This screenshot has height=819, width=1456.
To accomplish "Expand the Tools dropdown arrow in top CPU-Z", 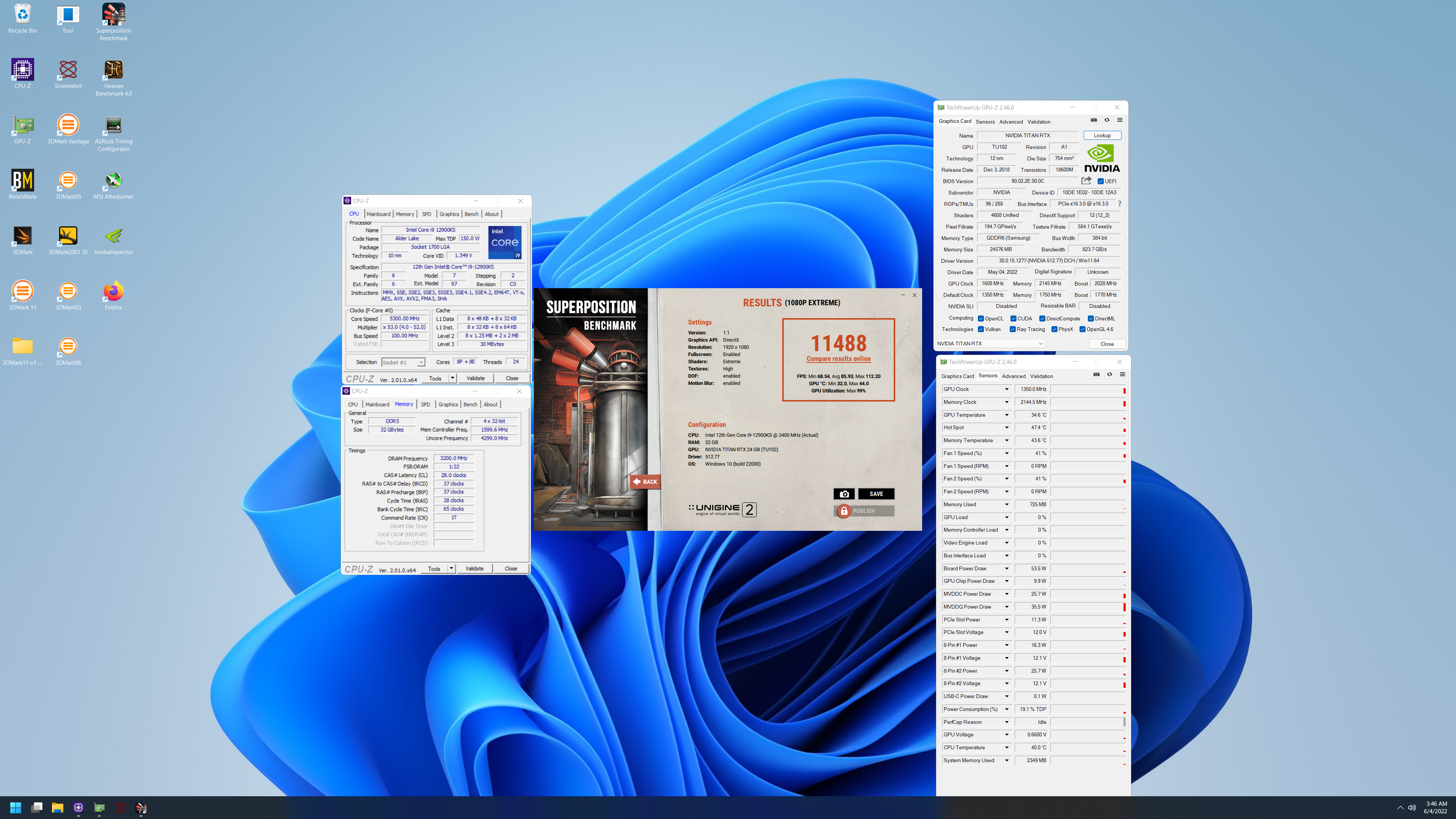I will click(452, 378).
